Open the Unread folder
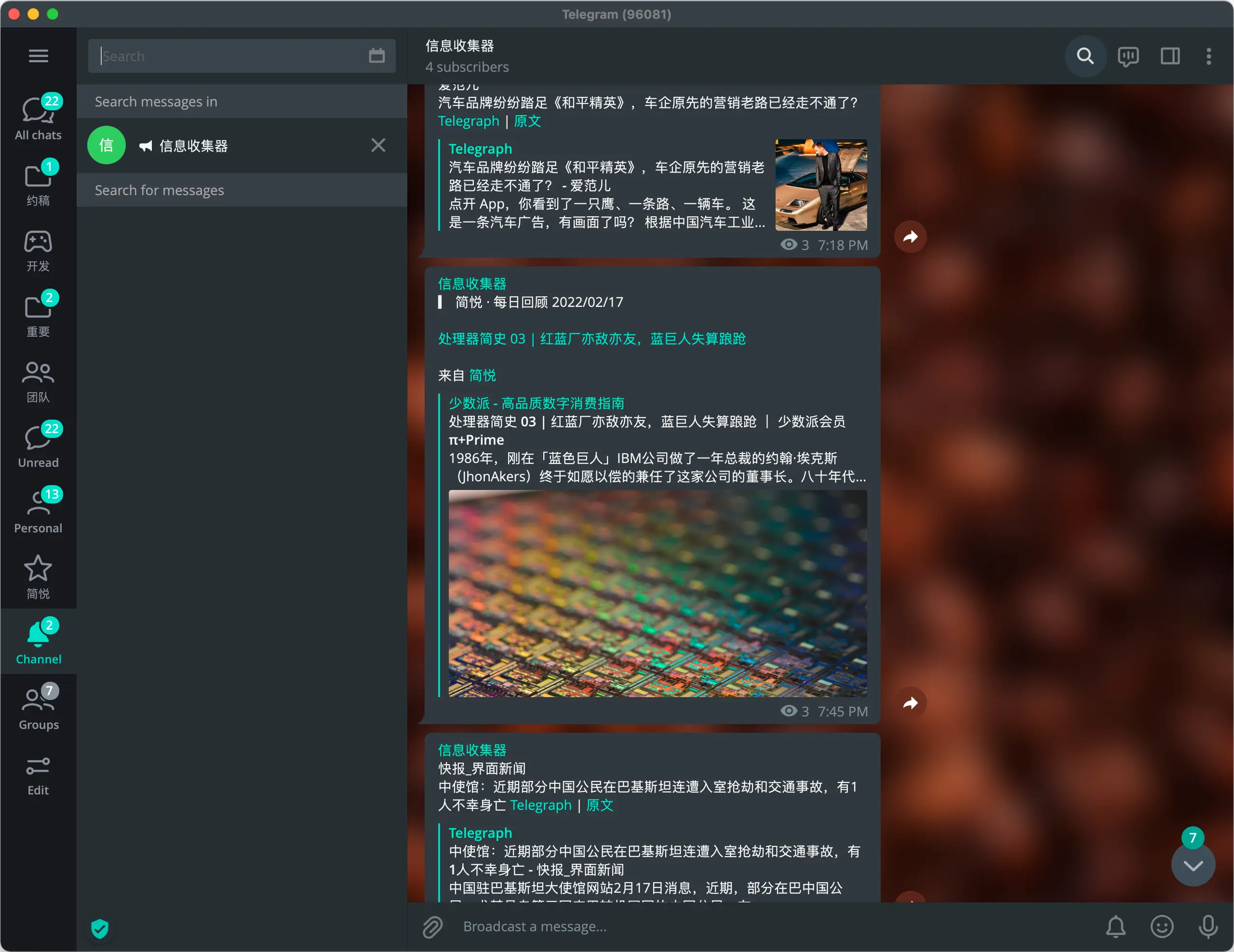Viewport: 1234px width, 952px height. 39,445
